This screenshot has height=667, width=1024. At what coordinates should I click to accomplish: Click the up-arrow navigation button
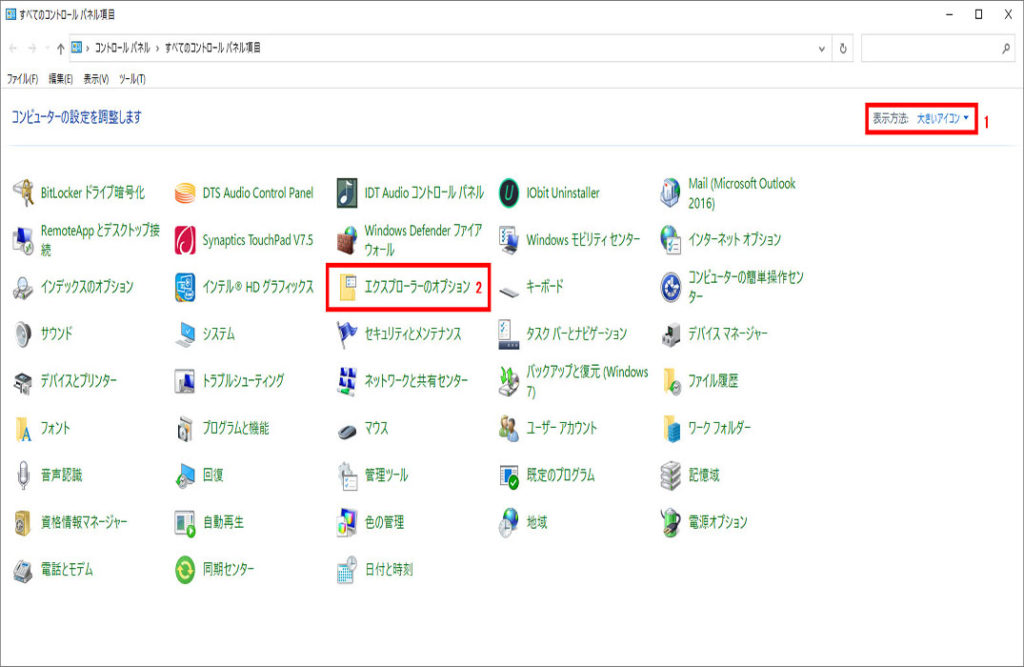61,48
